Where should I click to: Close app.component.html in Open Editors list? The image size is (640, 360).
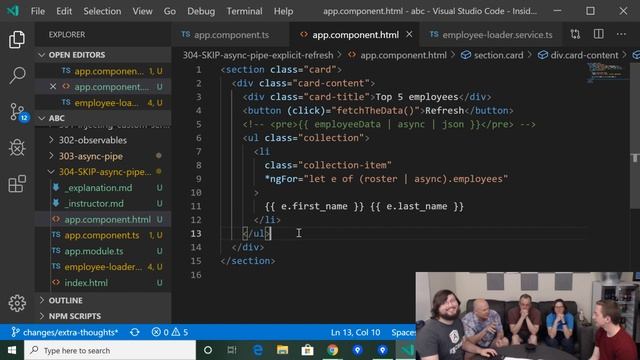click(53, 87)
